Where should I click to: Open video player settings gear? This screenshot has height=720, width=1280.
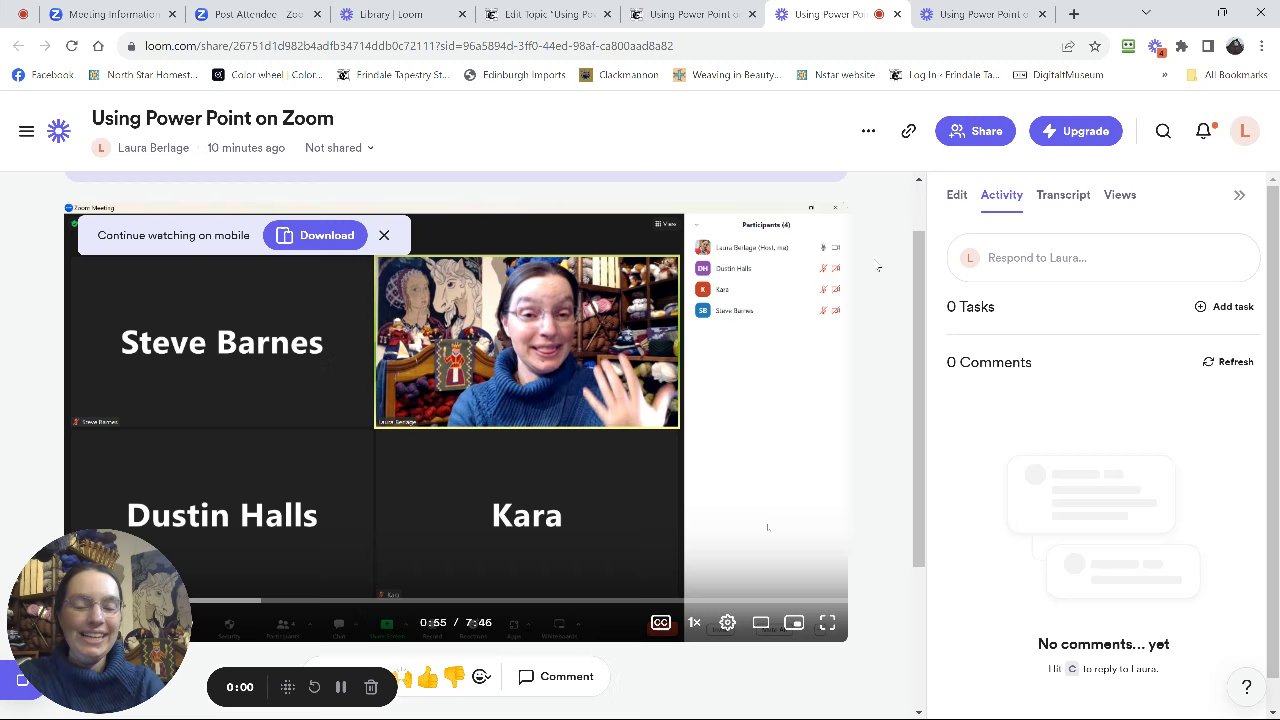(x=727, y=622)
